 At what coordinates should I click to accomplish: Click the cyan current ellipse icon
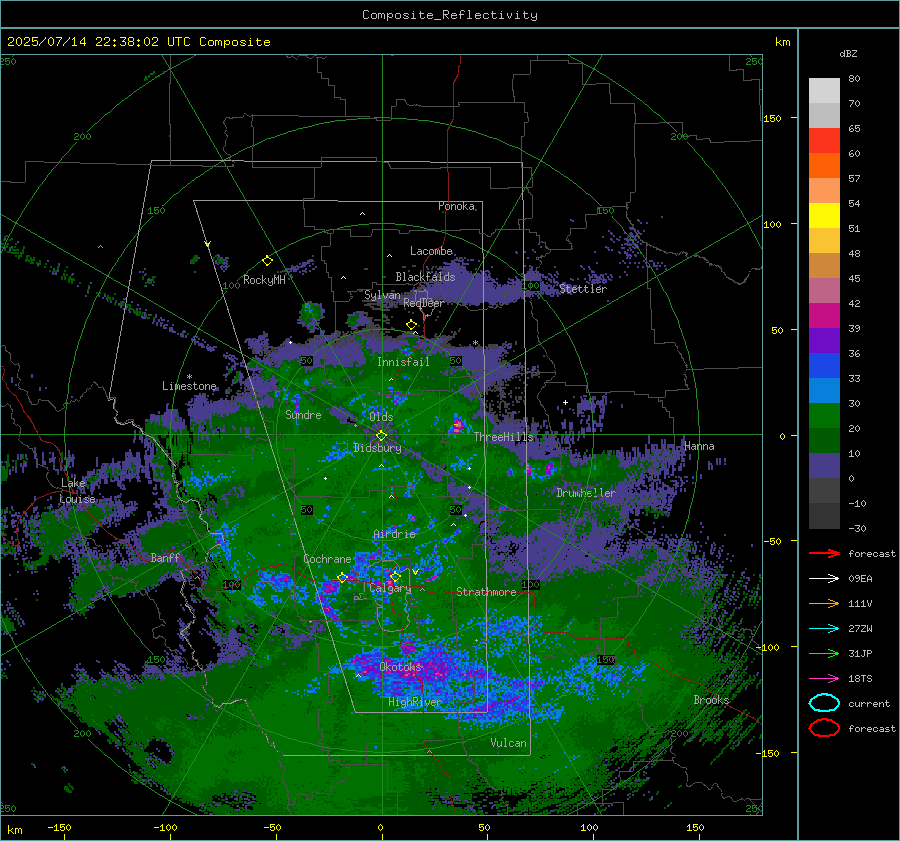[824, 703]
